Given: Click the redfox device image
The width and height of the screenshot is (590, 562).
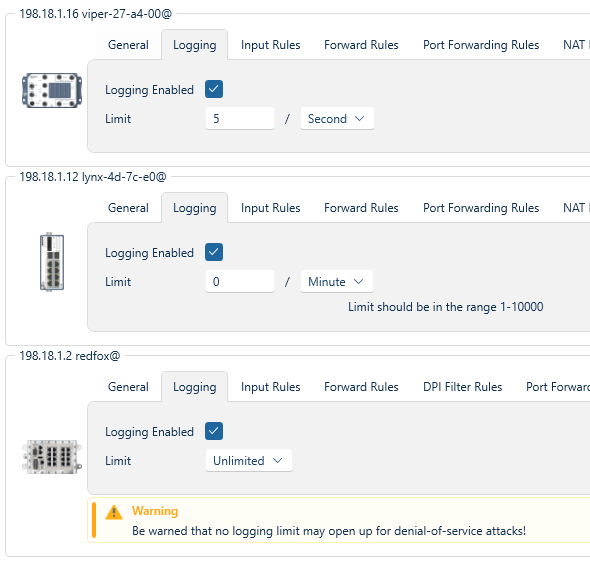Looking at the screenshot, I should 52,457.
